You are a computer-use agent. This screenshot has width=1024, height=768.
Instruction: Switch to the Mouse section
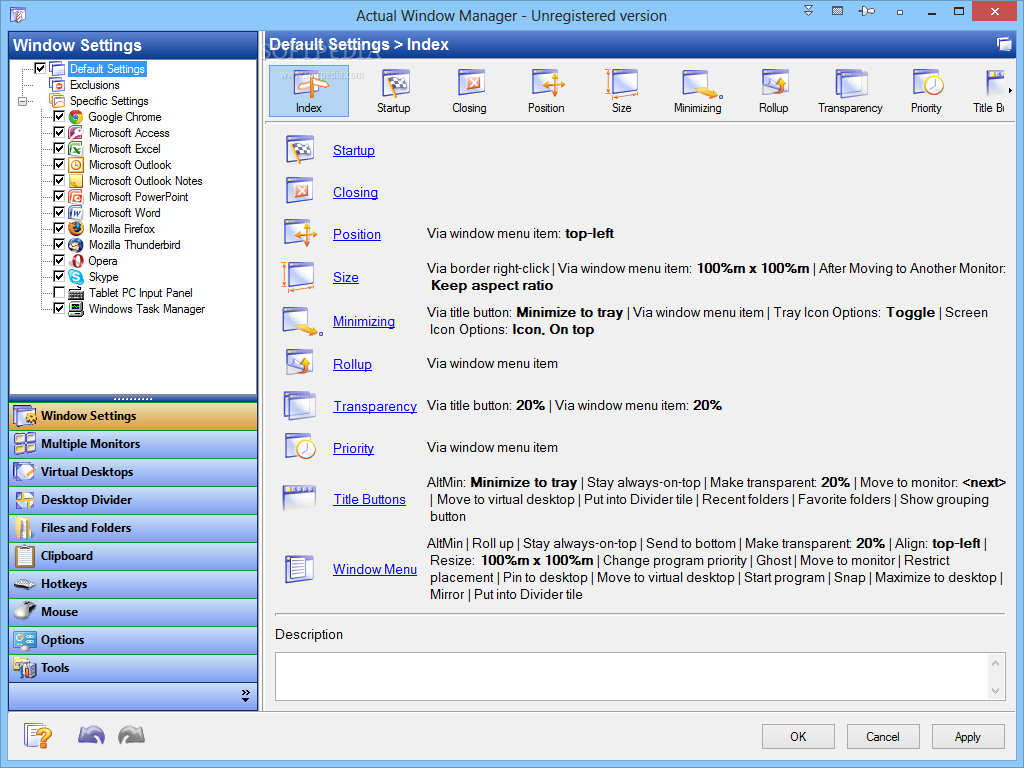point(133,613)
